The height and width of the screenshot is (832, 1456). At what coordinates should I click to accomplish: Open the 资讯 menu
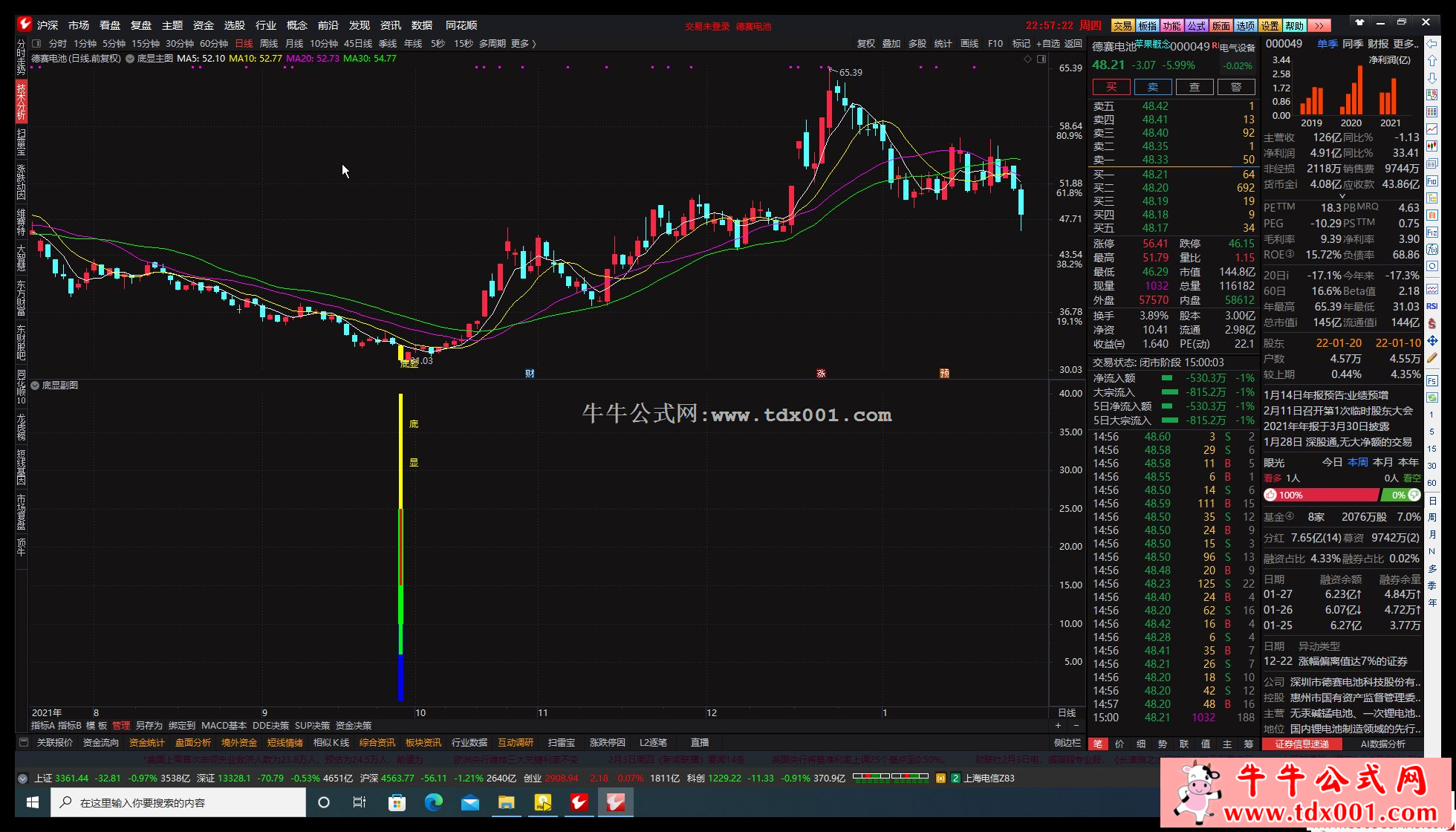[x=391, y=25]
